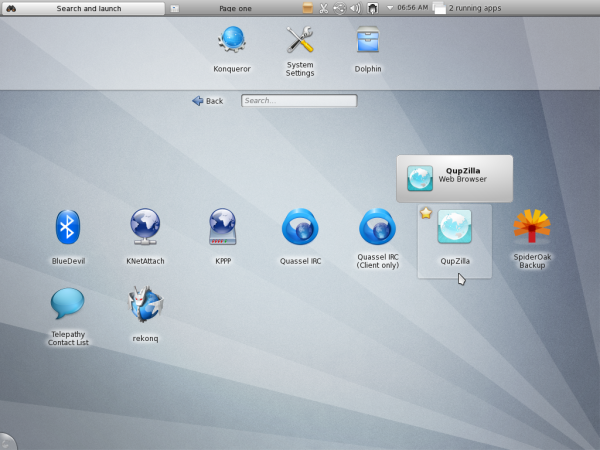
Task: Open System Settings from favorites
Action: [x=300, y=51]
